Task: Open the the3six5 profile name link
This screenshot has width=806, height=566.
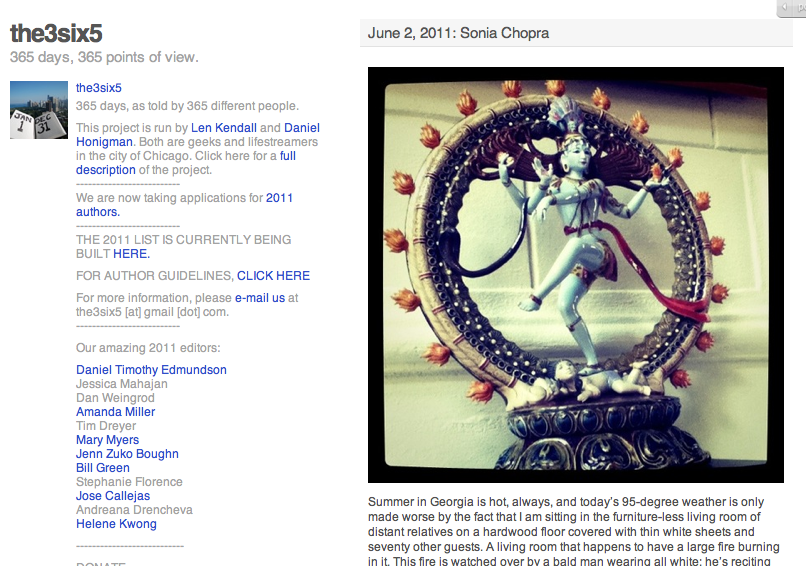Action: coord(99,88)
